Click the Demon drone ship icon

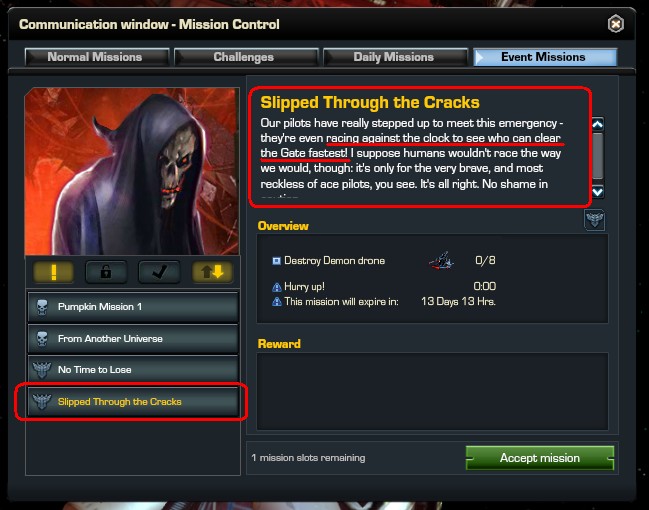pos(441,261)
